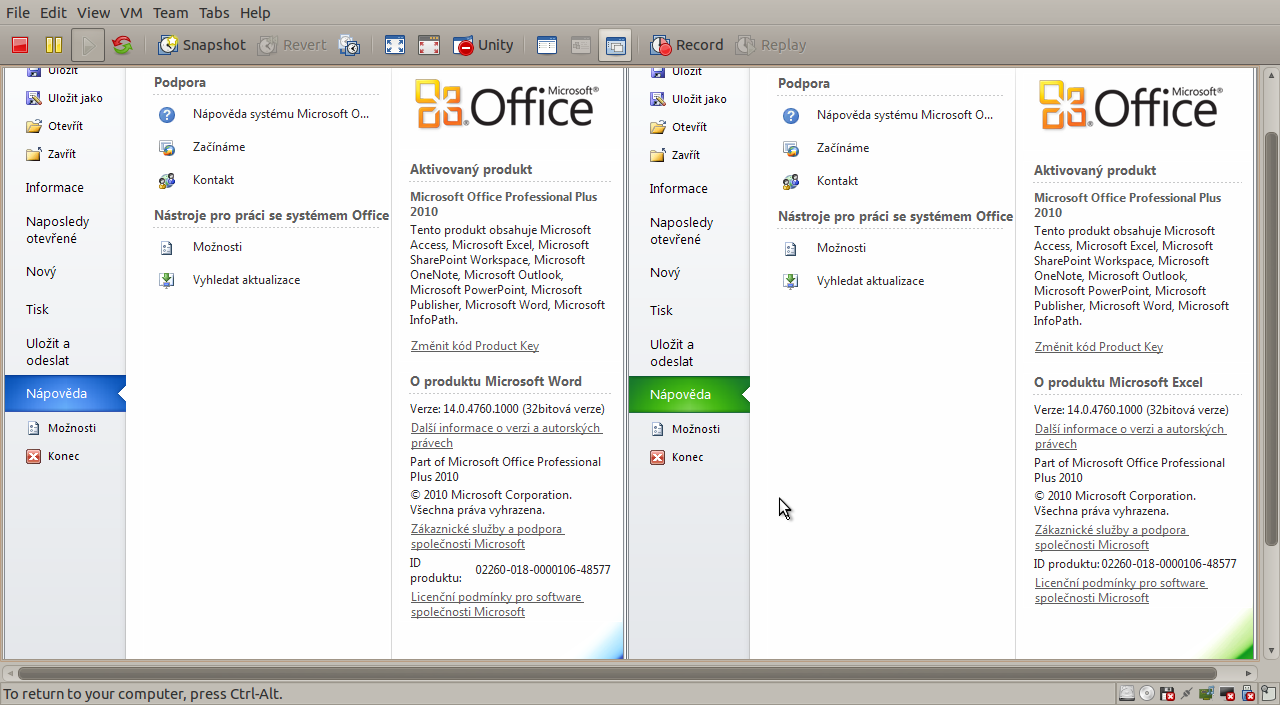Click Konec in the Word window
1280x705 pixels.
(52, 456)
